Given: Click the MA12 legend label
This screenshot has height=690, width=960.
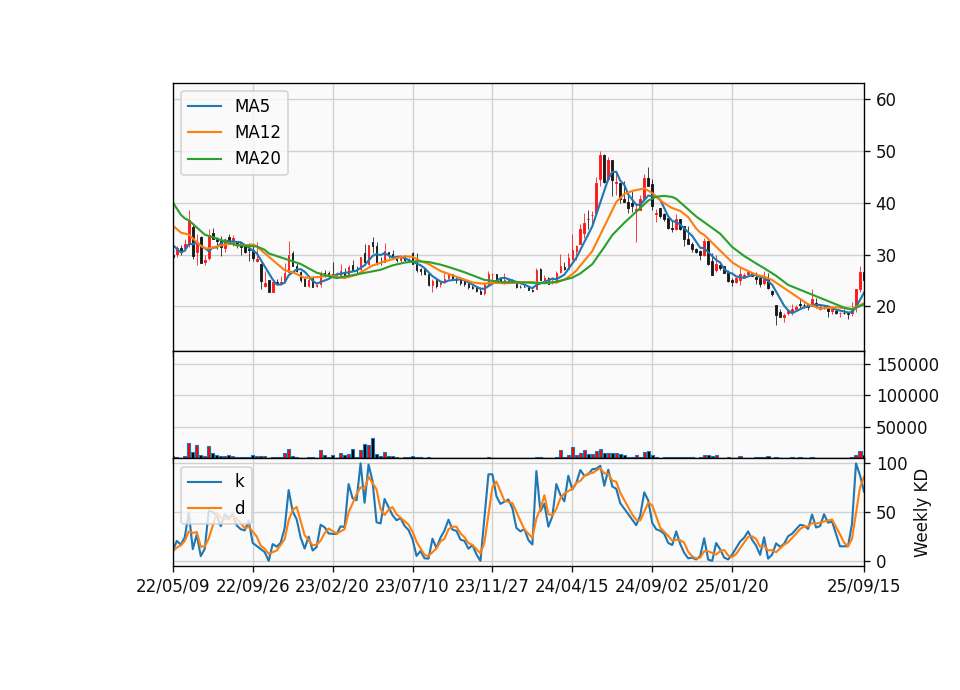Looking at the screenshot, I should 257,132.
